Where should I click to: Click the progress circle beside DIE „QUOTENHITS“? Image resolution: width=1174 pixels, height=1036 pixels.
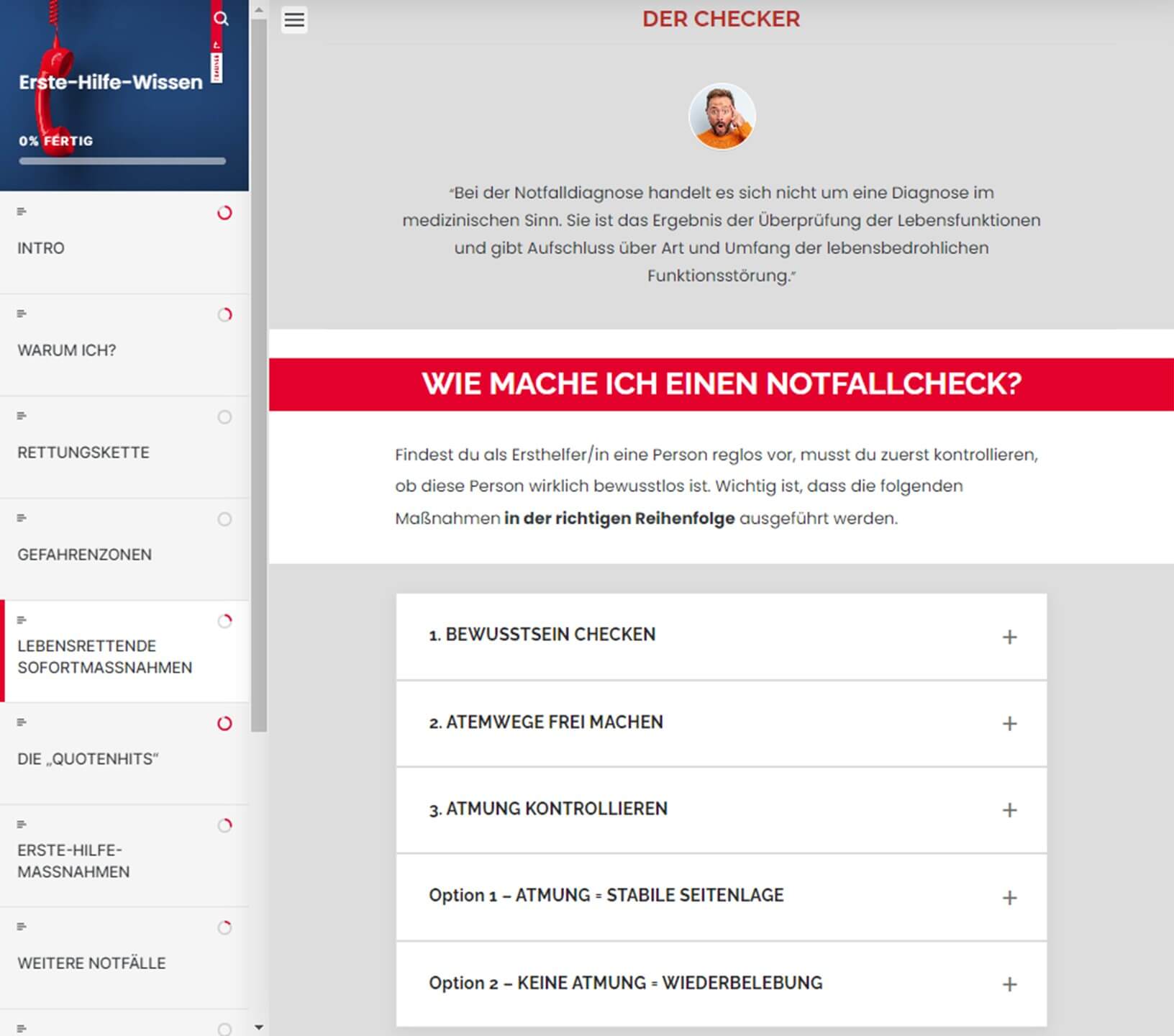pyautogui.click(x=224, y=724)
